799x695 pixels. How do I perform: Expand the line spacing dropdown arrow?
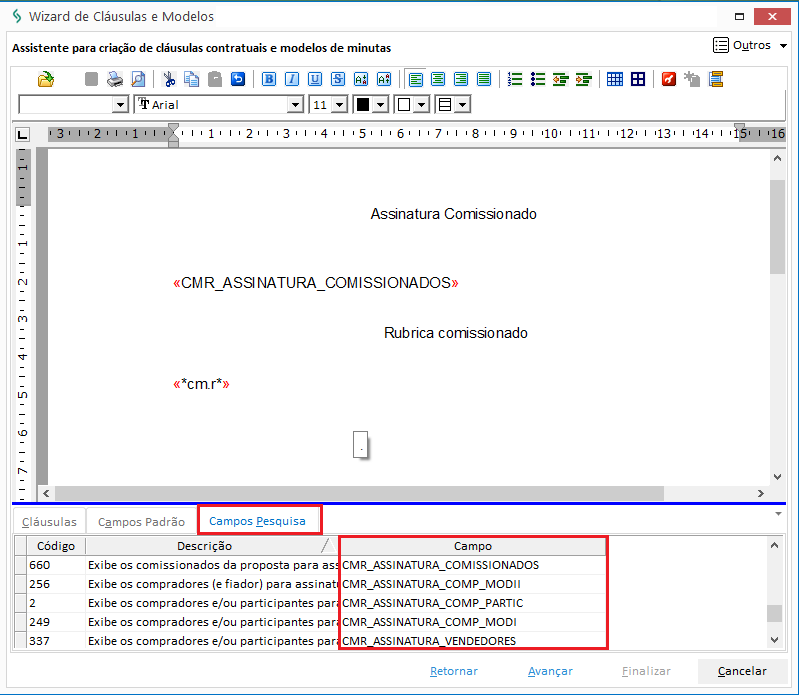[462, 105]
